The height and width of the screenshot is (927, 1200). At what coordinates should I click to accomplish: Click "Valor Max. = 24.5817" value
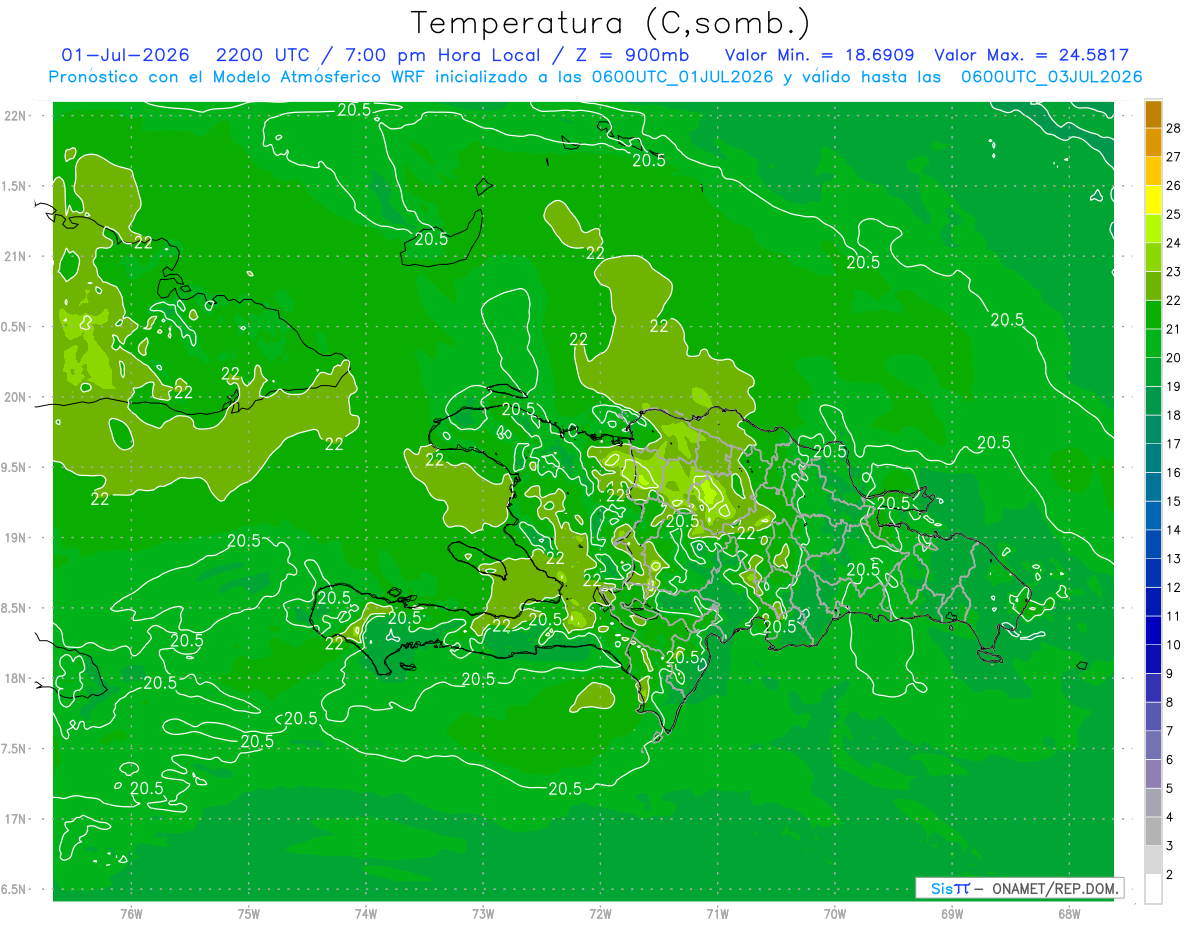pos(1031,55)
